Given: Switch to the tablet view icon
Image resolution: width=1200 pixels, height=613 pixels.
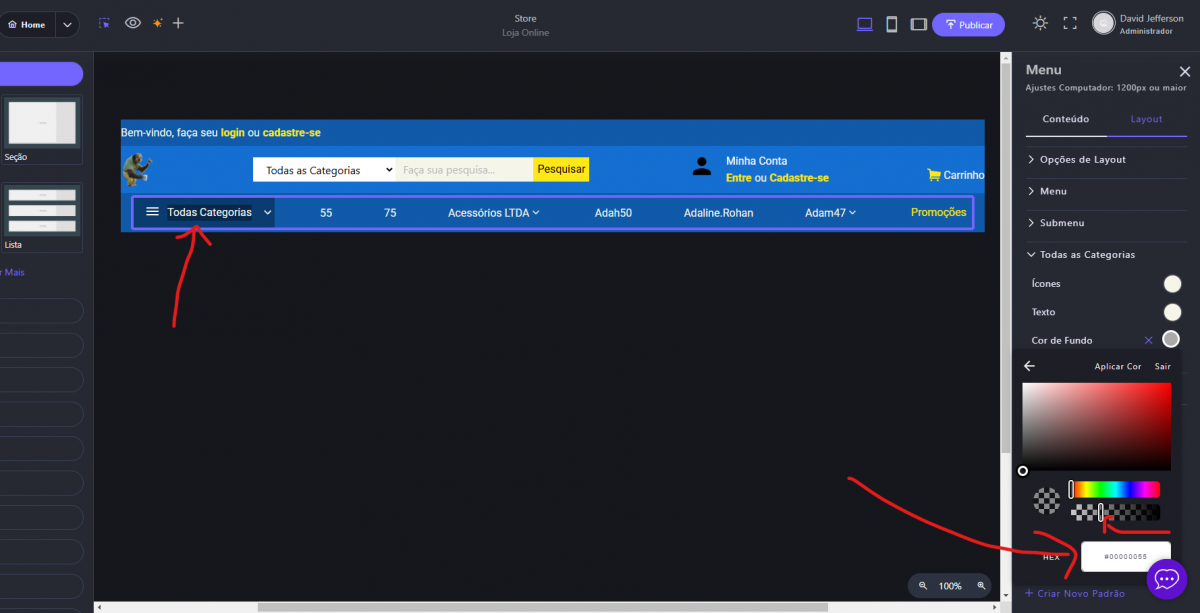Looking at the screenshot, I should tap(918, 24).
